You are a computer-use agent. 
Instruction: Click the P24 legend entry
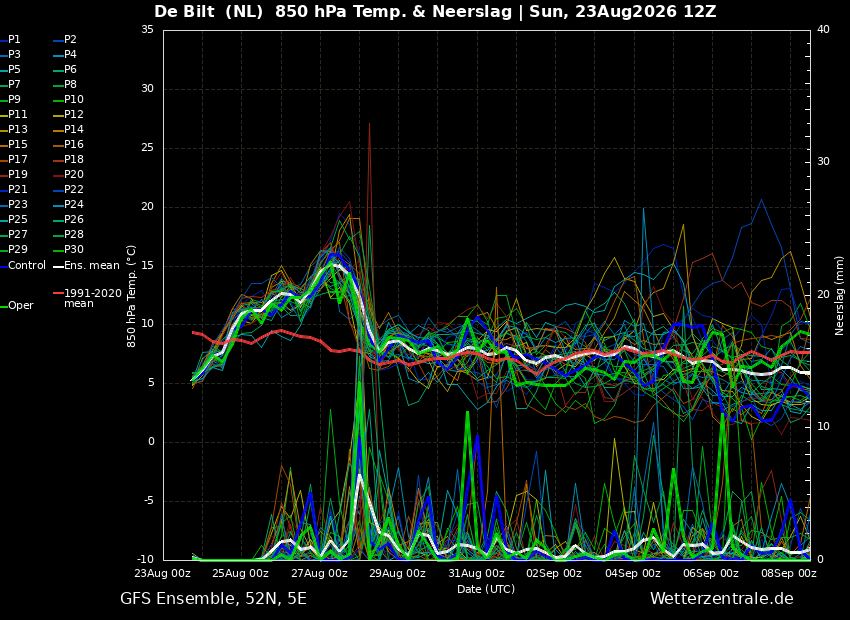pyautogui.click(x=68, y=204)
